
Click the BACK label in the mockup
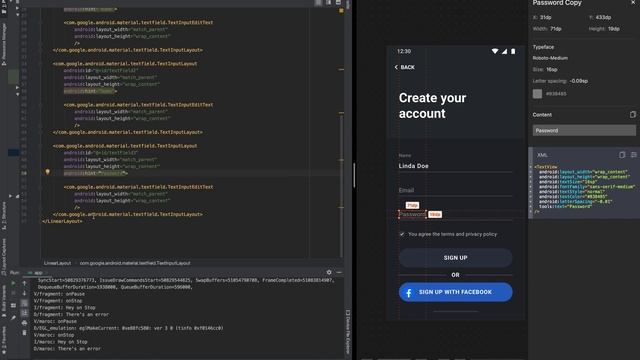click(407, 67)
